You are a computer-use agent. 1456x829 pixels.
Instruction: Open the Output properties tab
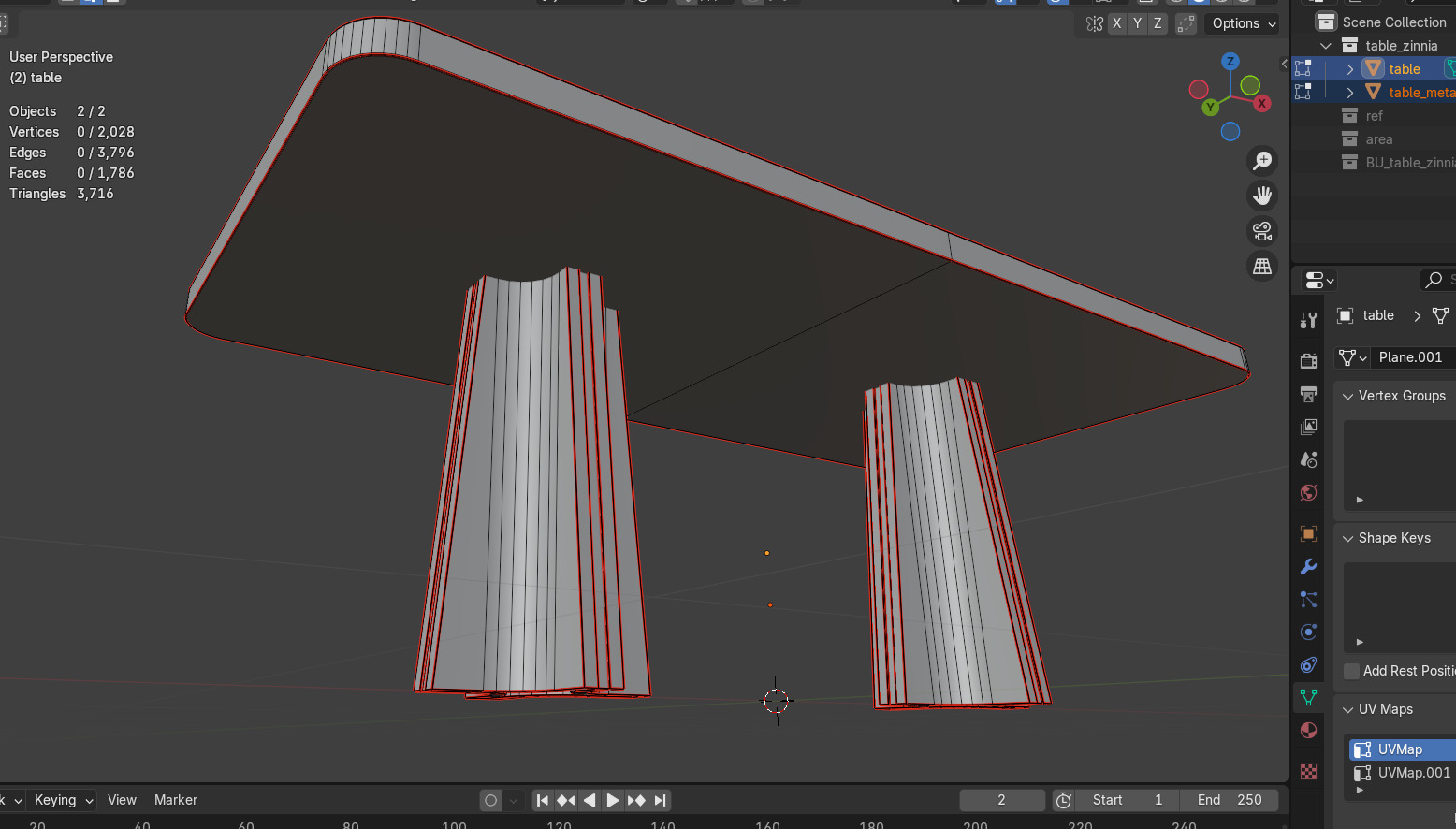pyautogui.click(x=1308, y=394)
